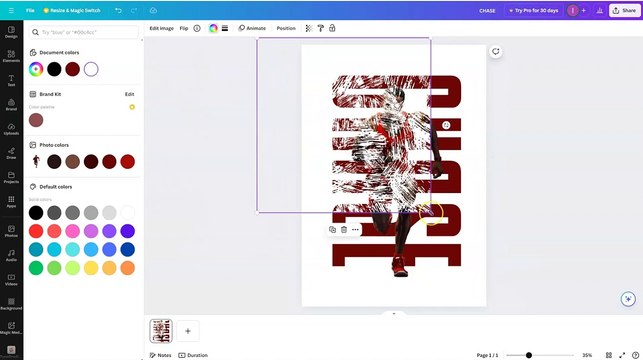Open the Photos sidebar tab
This screenshot has width=643, height=360.
click(11, 231)
